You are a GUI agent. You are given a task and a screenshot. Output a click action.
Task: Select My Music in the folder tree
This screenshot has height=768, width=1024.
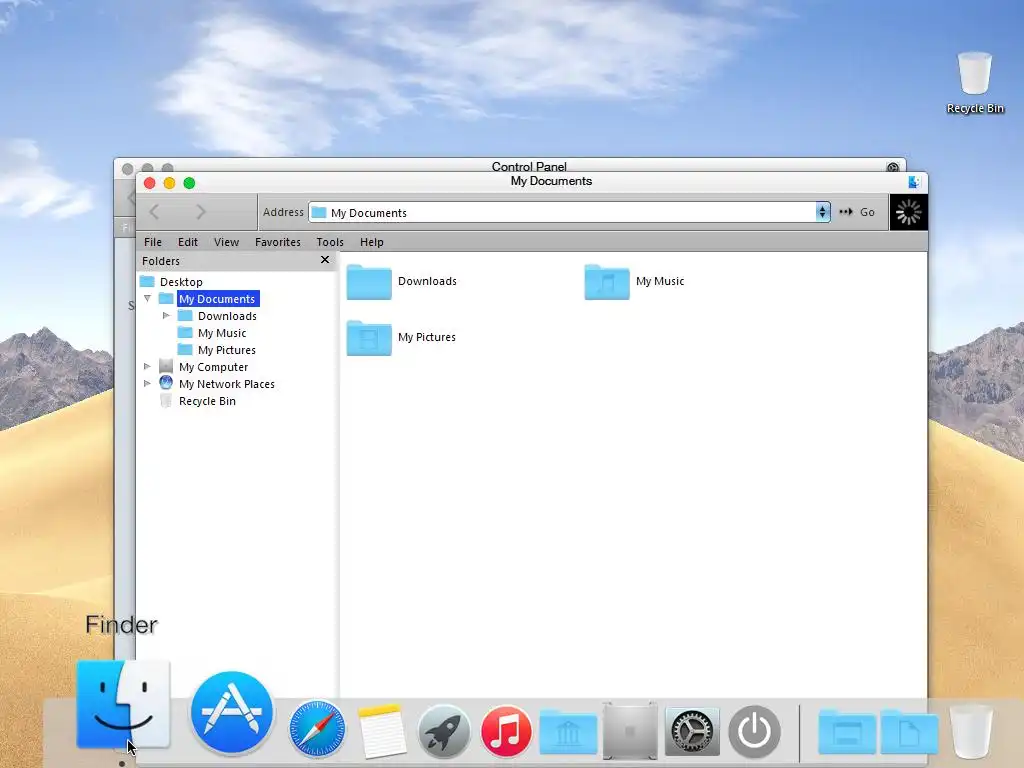[221, 332]
